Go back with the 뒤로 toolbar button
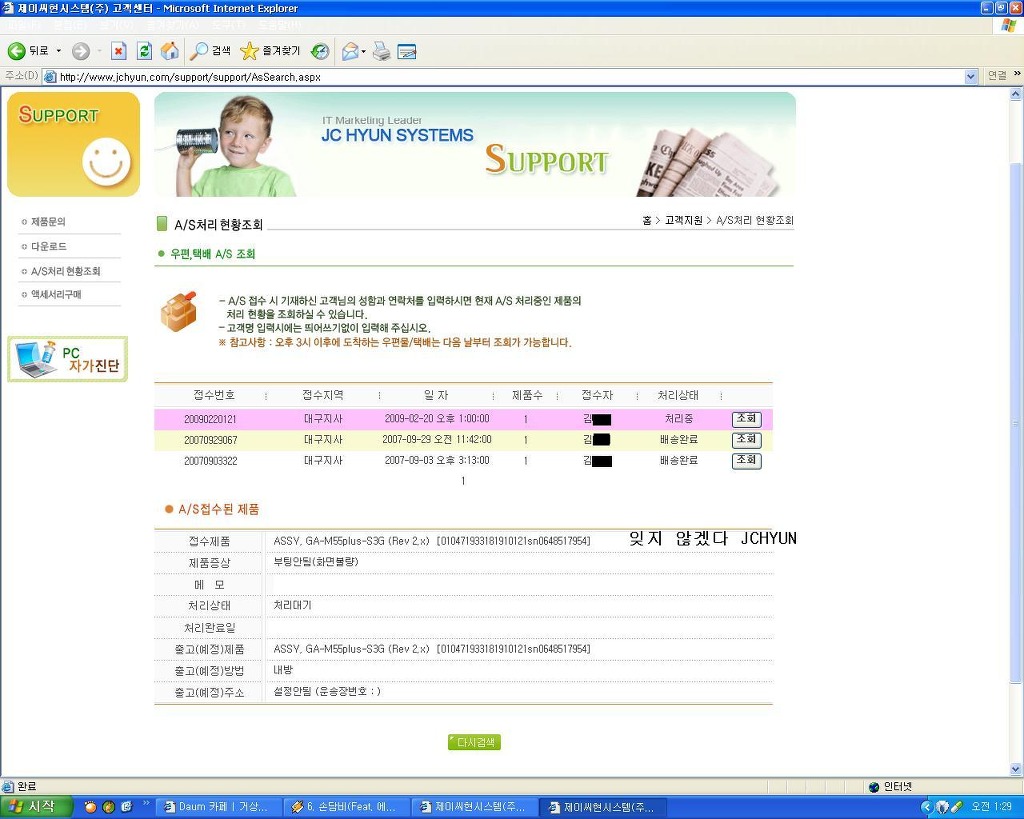Screen dimensions: 1024x819 tap(27, 51)
